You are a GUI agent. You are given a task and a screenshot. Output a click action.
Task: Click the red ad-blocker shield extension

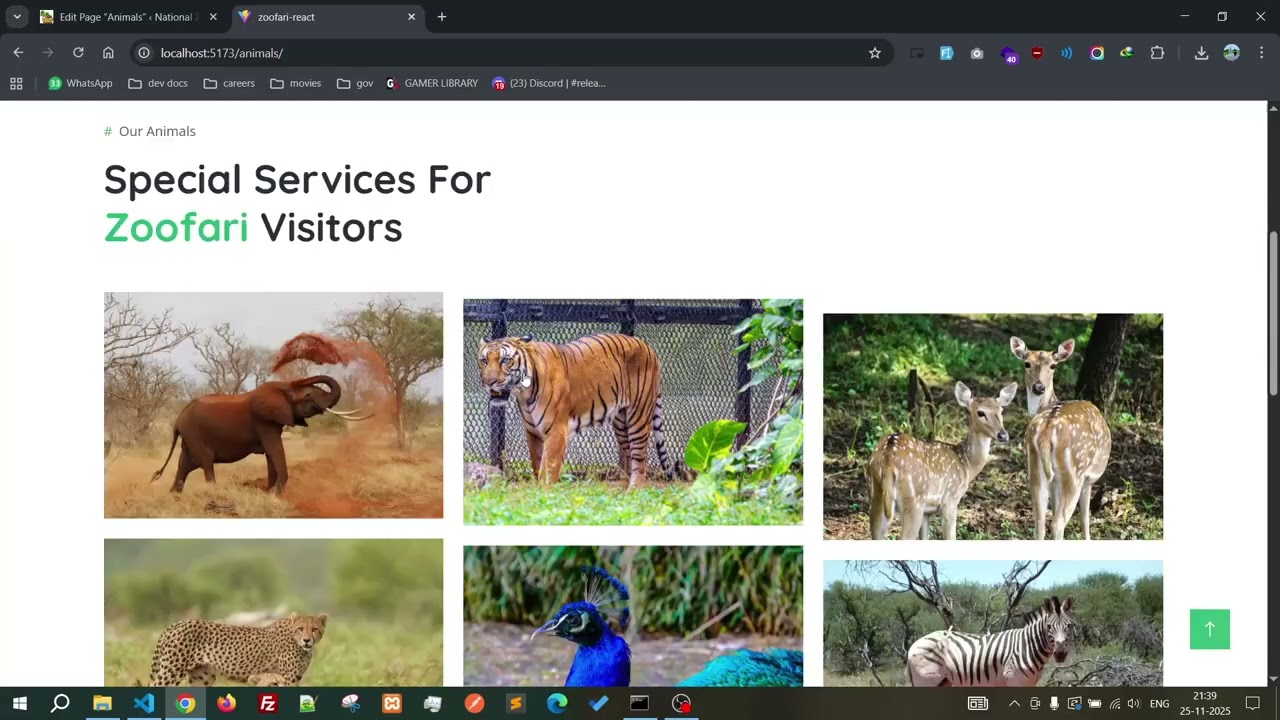(x=1037, y=53)
